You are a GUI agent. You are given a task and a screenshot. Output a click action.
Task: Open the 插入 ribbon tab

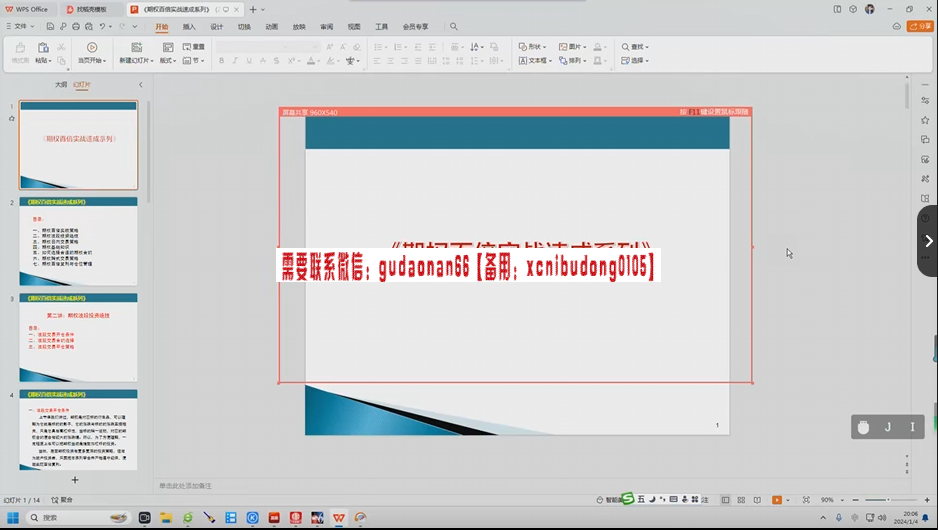(x=189, y=27)
